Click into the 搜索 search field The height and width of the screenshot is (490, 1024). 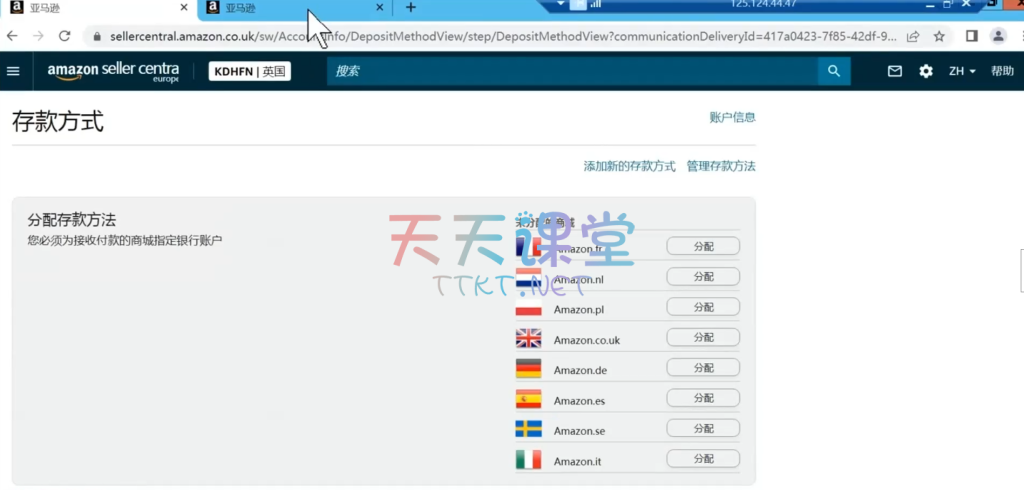pyautogui.click(x=570, y=71)
